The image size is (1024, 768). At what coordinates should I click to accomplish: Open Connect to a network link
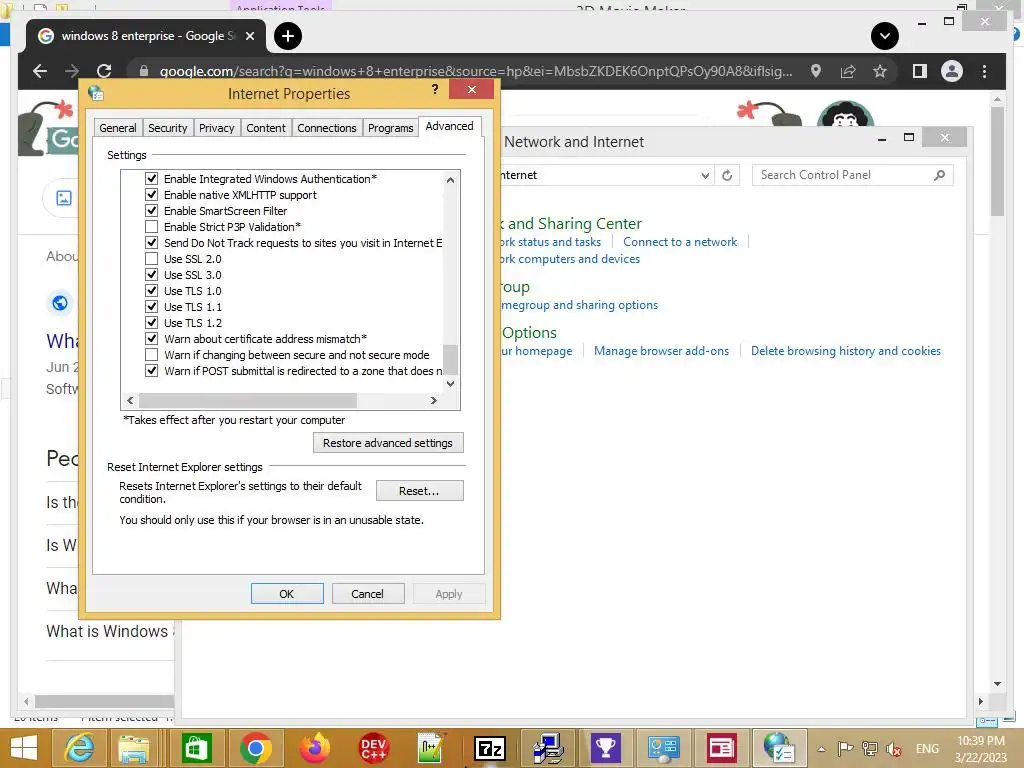coord(680,242)
